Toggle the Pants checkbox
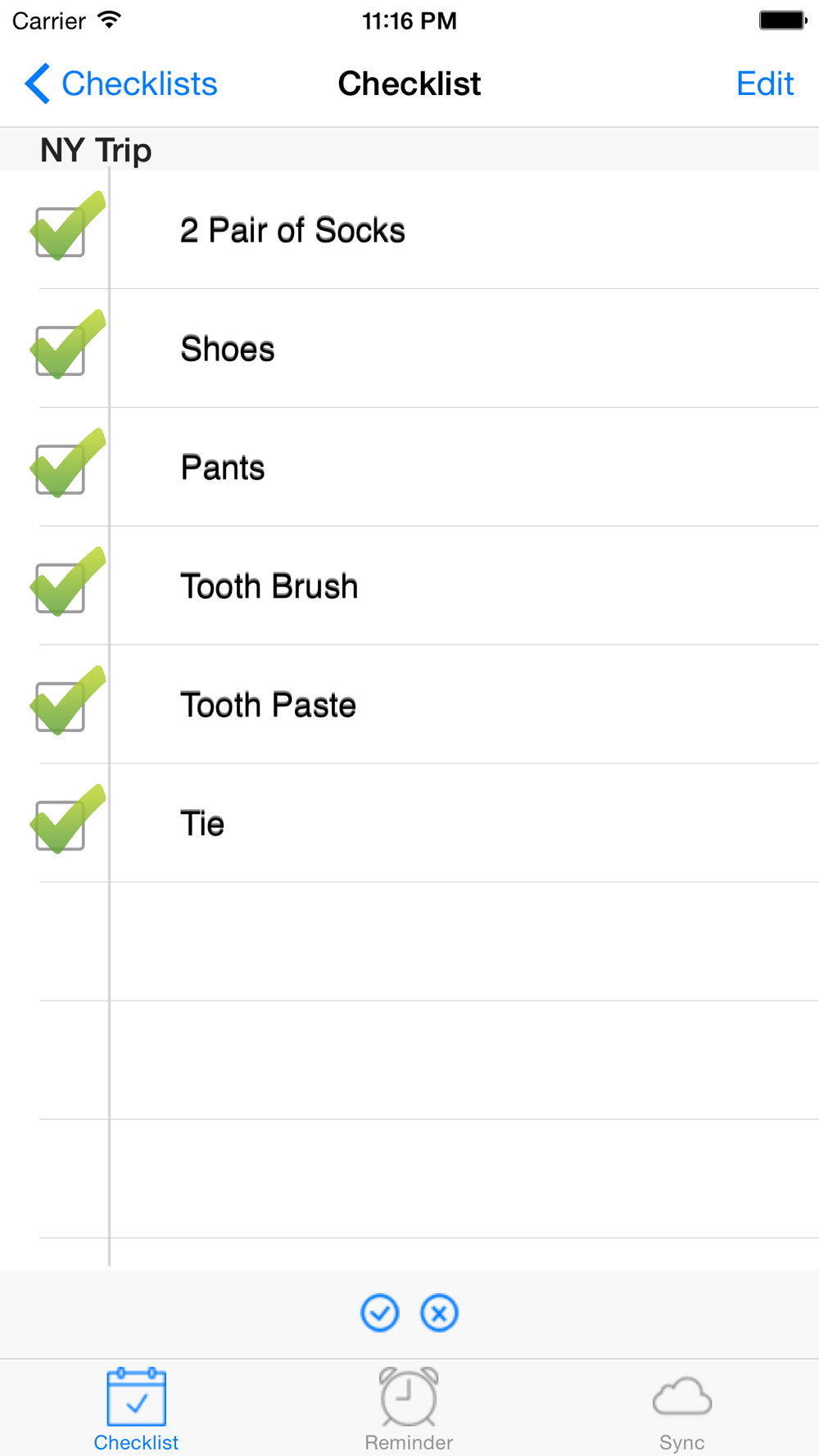This screenshot has width=819, height=1456. click(x=67, y=464)
